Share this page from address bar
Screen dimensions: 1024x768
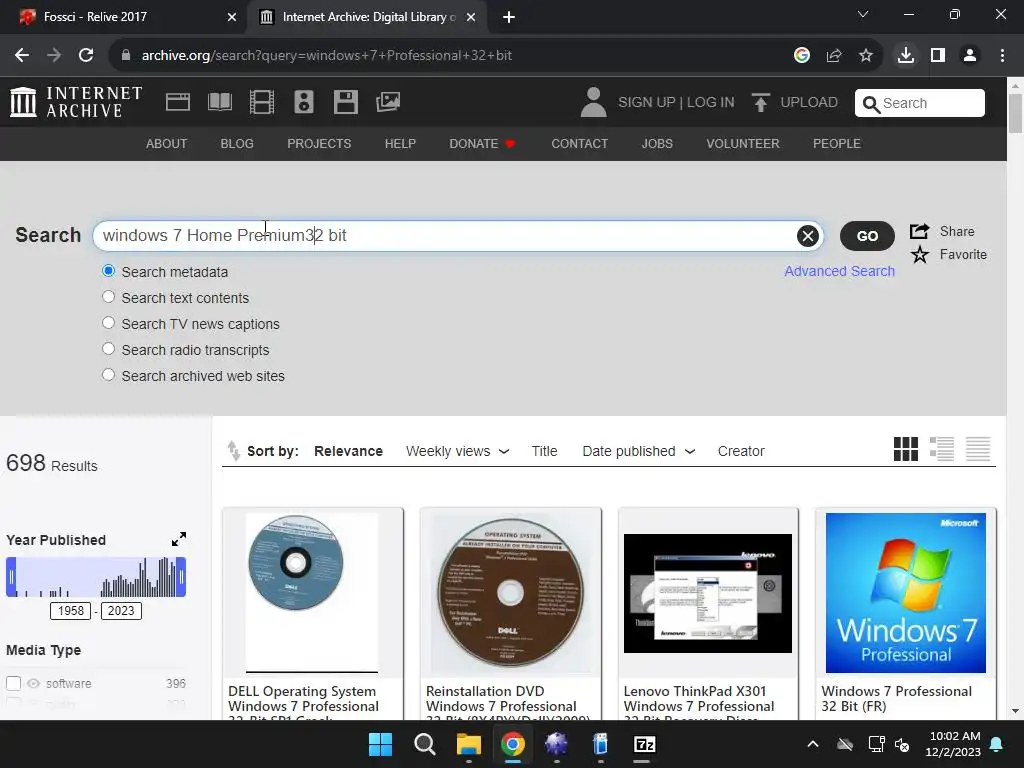click(x=834, y=56)
